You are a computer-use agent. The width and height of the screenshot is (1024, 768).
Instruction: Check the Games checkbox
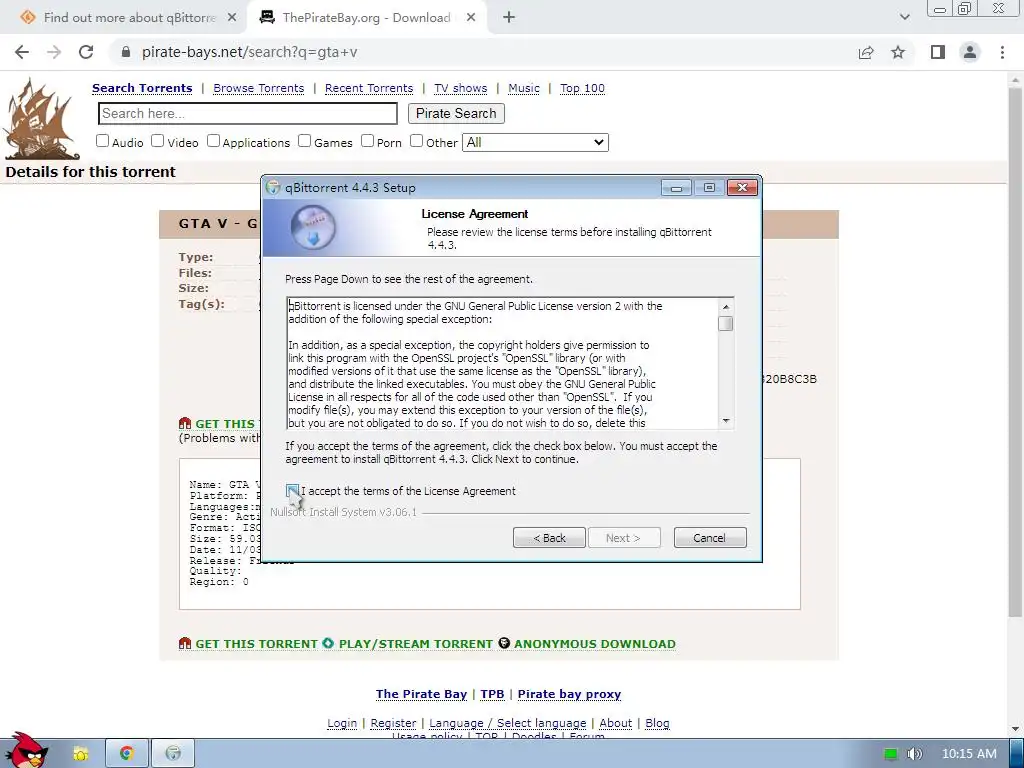(304, 141)
